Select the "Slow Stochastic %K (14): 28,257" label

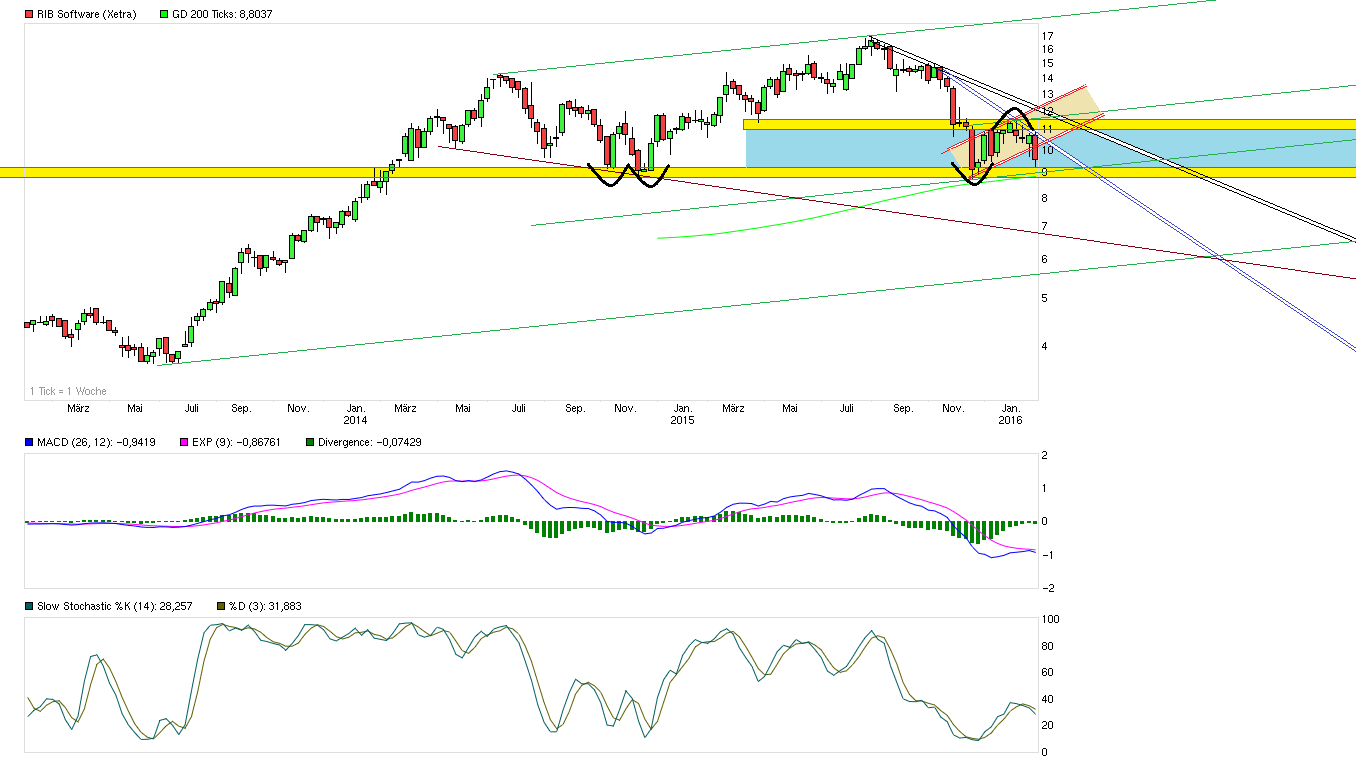[115, 606]
